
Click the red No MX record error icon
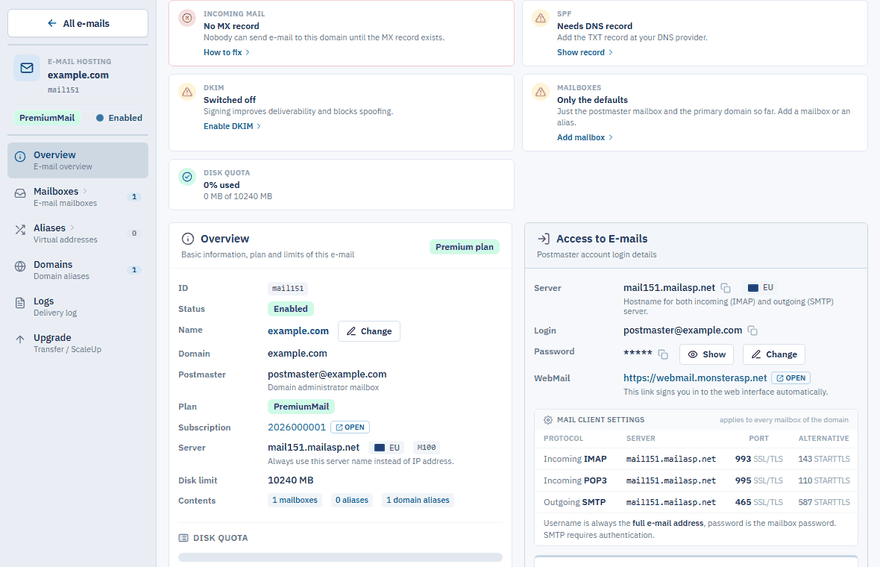point(187,18)
